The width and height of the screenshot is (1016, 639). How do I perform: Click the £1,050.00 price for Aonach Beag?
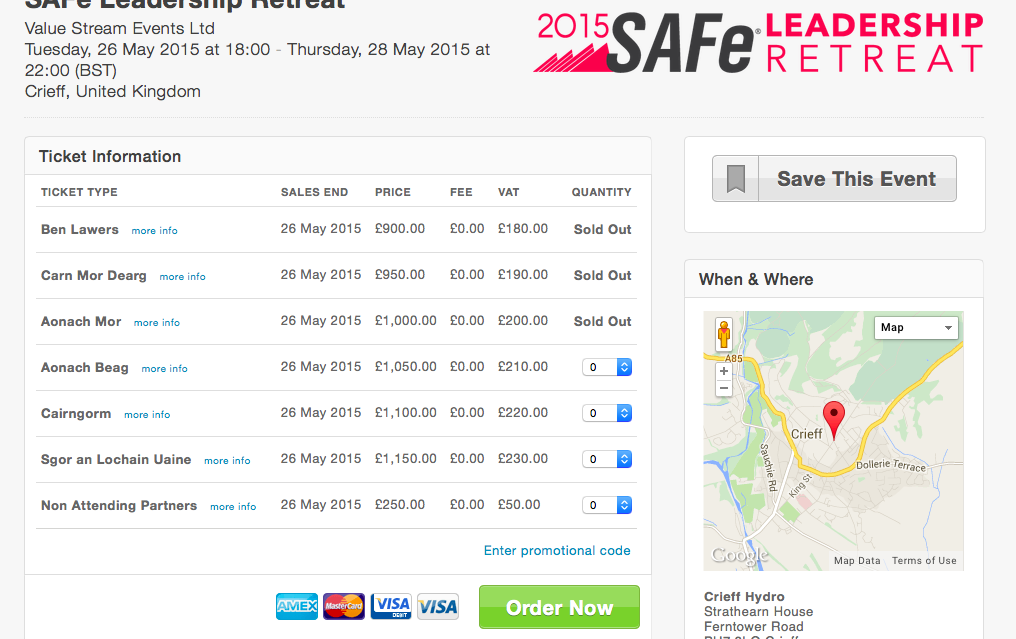(x=406, y=367)
